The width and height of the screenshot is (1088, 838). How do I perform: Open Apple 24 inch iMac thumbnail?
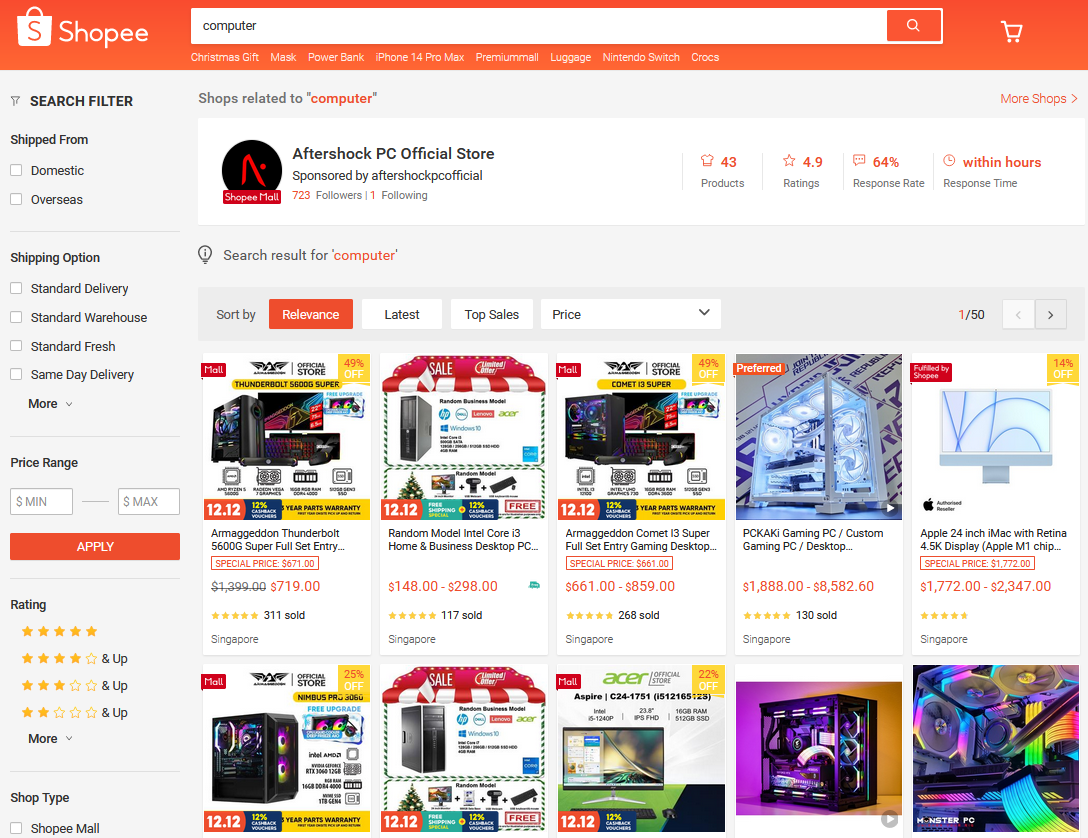(996, 436)
